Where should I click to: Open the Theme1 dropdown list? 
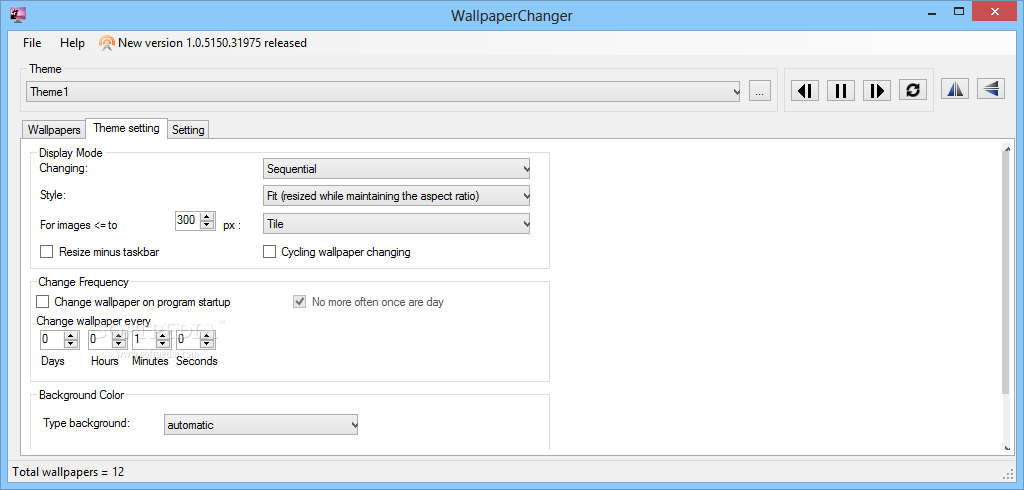(384, 92)
